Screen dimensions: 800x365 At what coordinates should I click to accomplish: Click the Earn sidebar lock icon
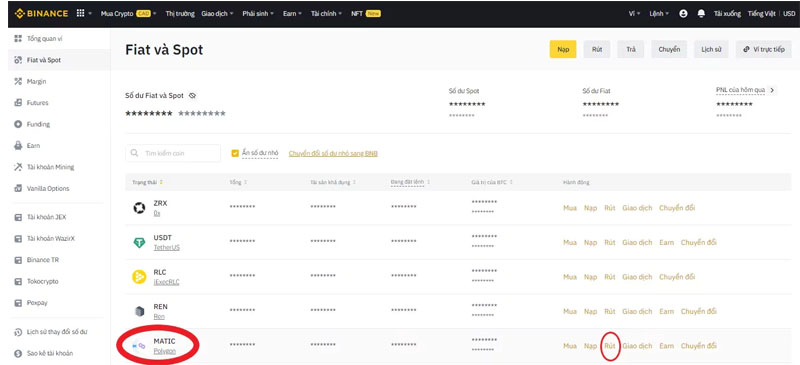coord(18,145)
